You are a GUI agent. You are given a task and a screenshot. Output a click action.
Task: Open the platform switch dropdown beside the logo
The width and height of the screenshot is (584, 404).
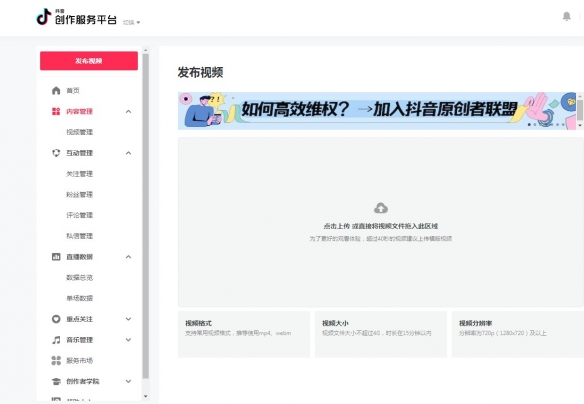[131, 22]
